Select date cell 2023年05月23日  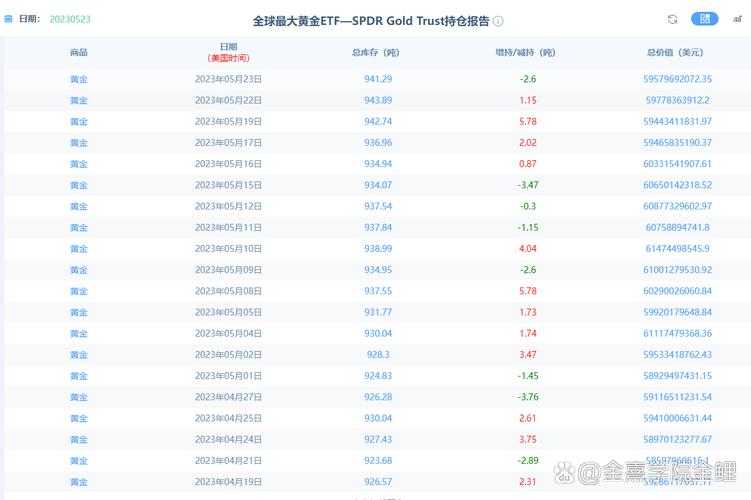[x=228, y=79]
